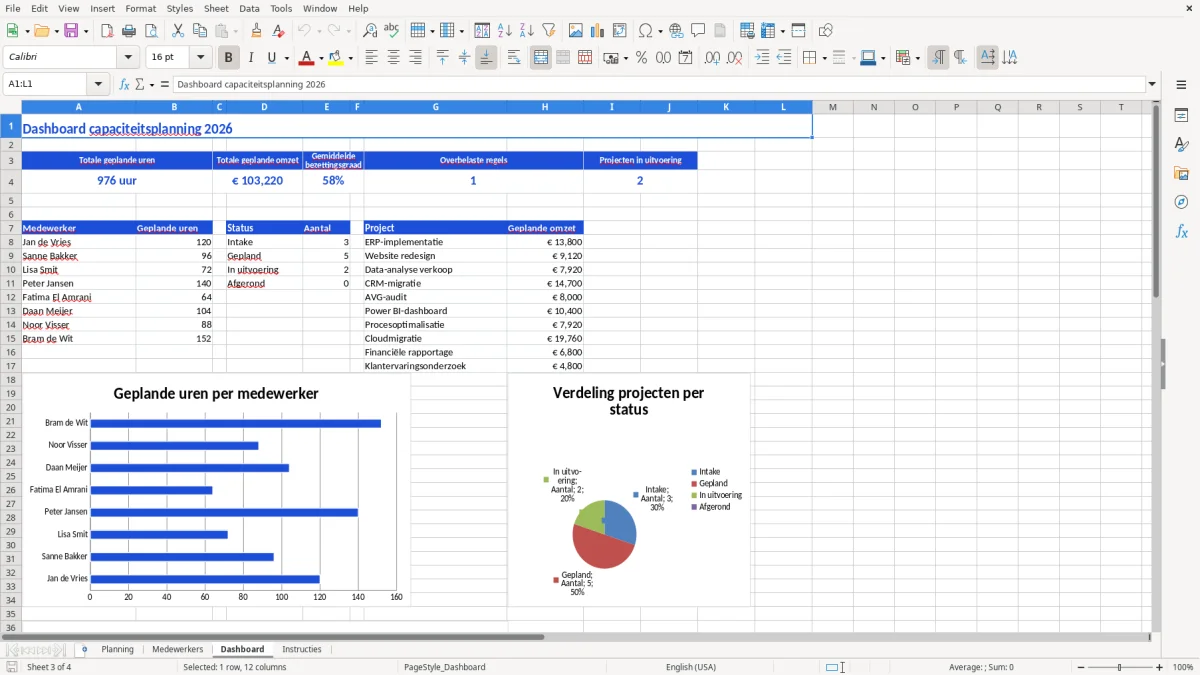Screen dimensions: 1200x675
Task: Run spelling check (abc icon)
Action: point(392,31)
